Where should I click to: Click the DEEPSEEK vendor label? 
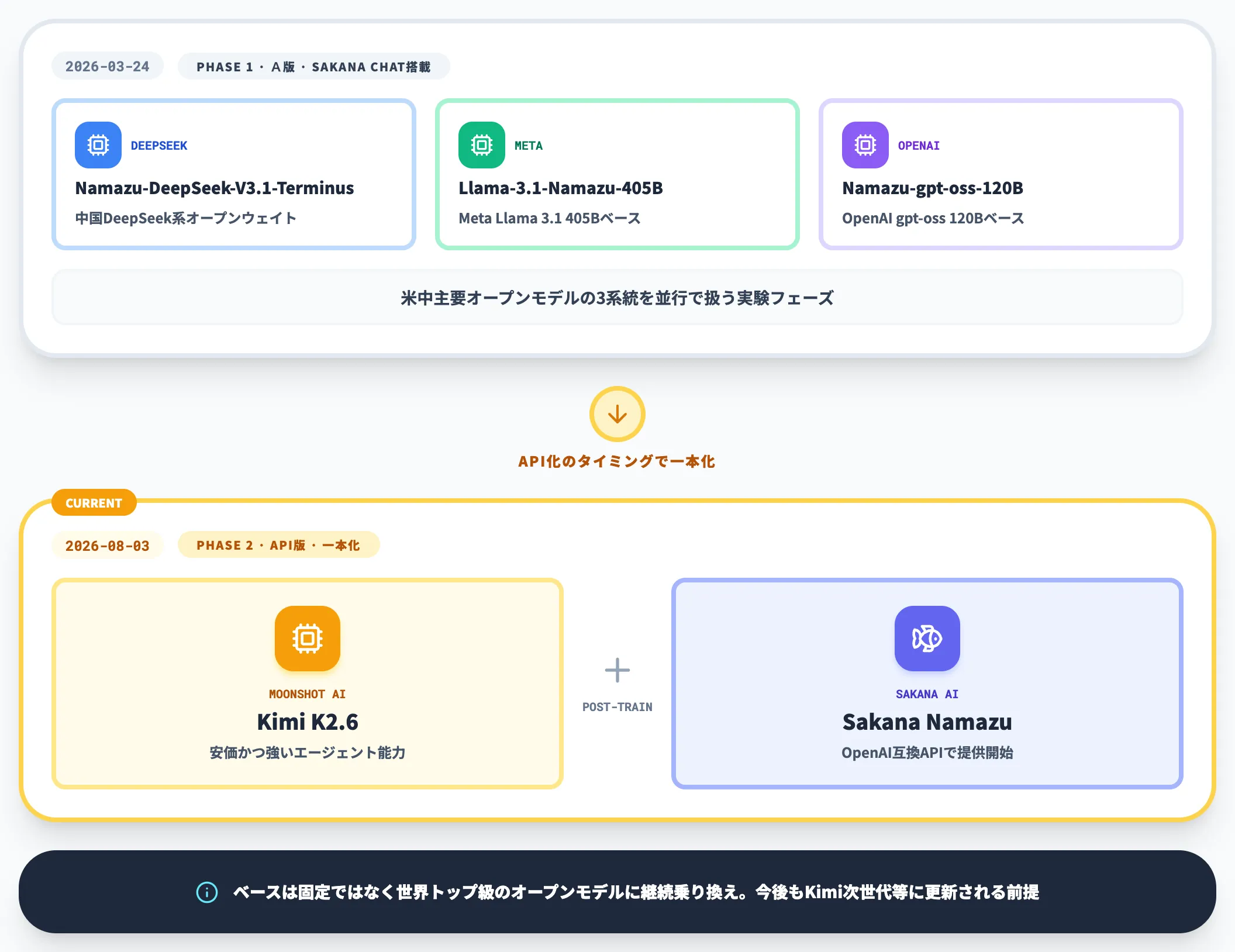[159, 146]
